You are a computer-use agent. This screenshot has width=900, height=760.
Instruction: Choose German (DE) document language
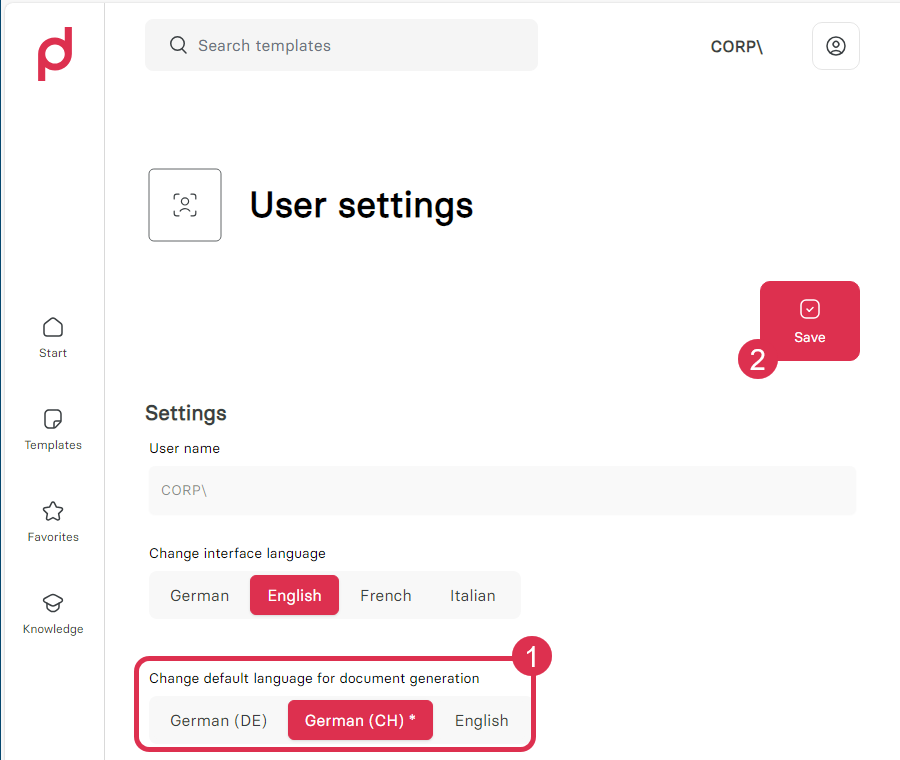(x=219, y=720)
